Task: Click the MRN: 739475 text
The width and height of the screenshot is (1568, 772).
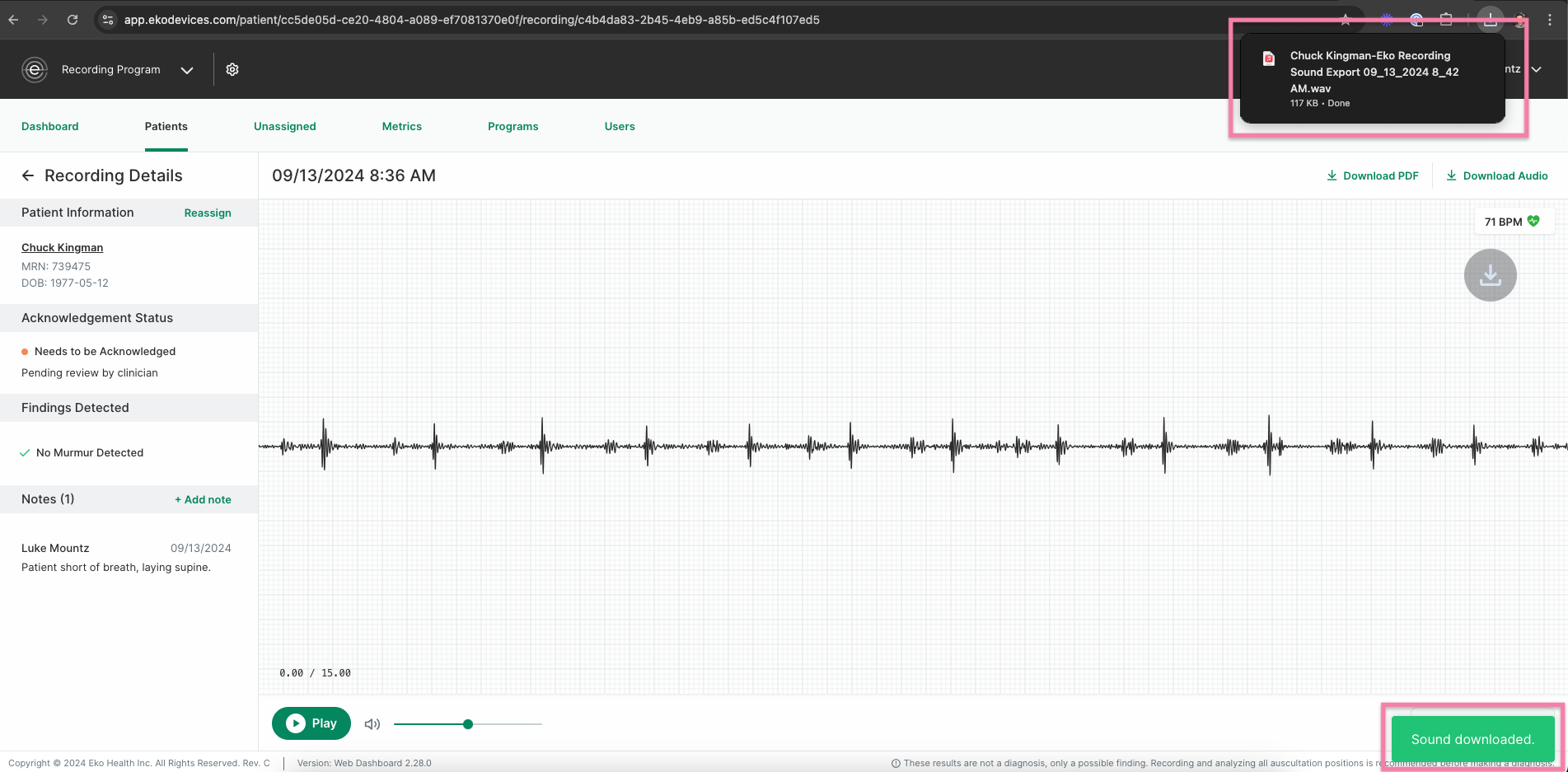Action: coord(56,266)
